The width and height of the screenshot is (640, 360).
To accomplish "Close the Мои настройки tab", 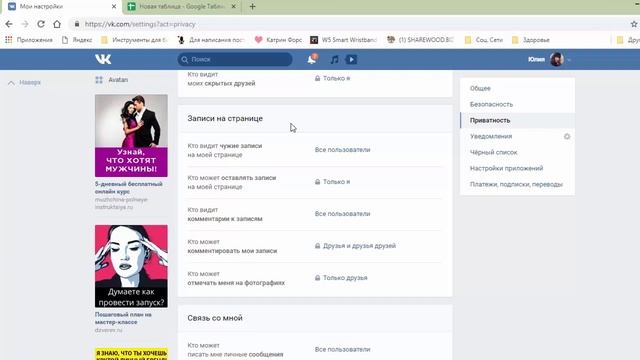I will click(x=114, y=7).
